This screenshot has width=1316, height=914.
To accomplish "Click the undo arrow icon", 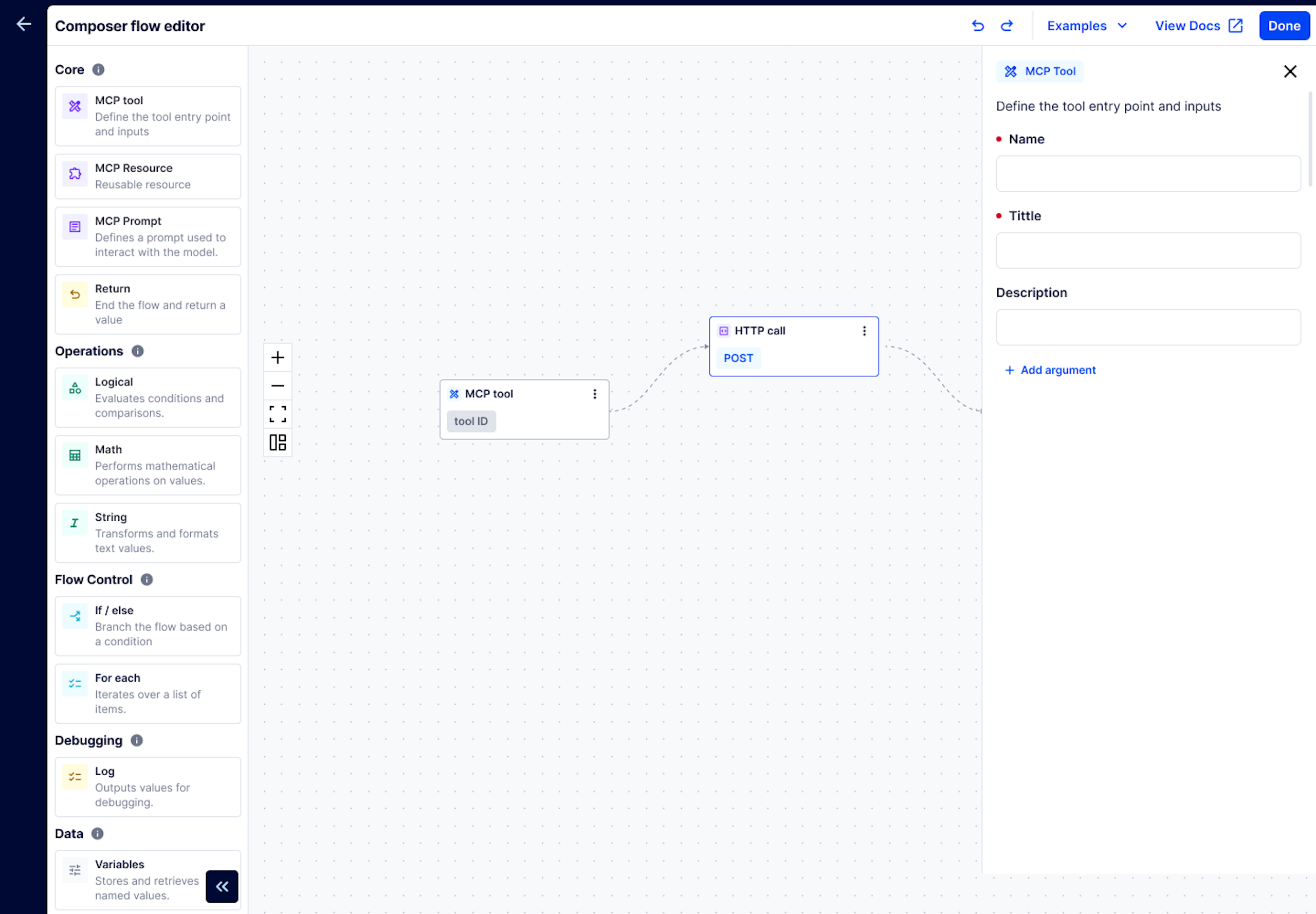I will (x=978, y=26).
